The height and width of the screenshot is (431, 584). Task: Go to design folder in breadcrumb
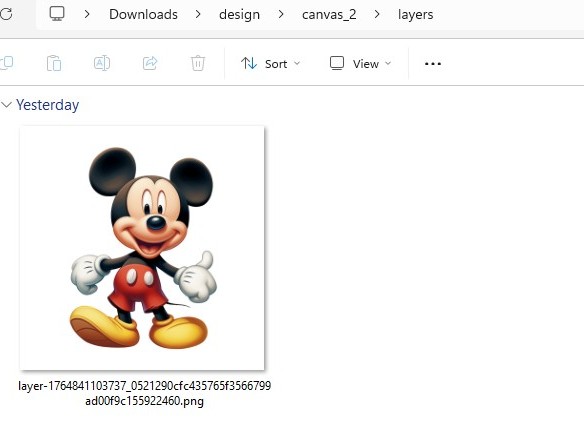[x=239, y=15]
